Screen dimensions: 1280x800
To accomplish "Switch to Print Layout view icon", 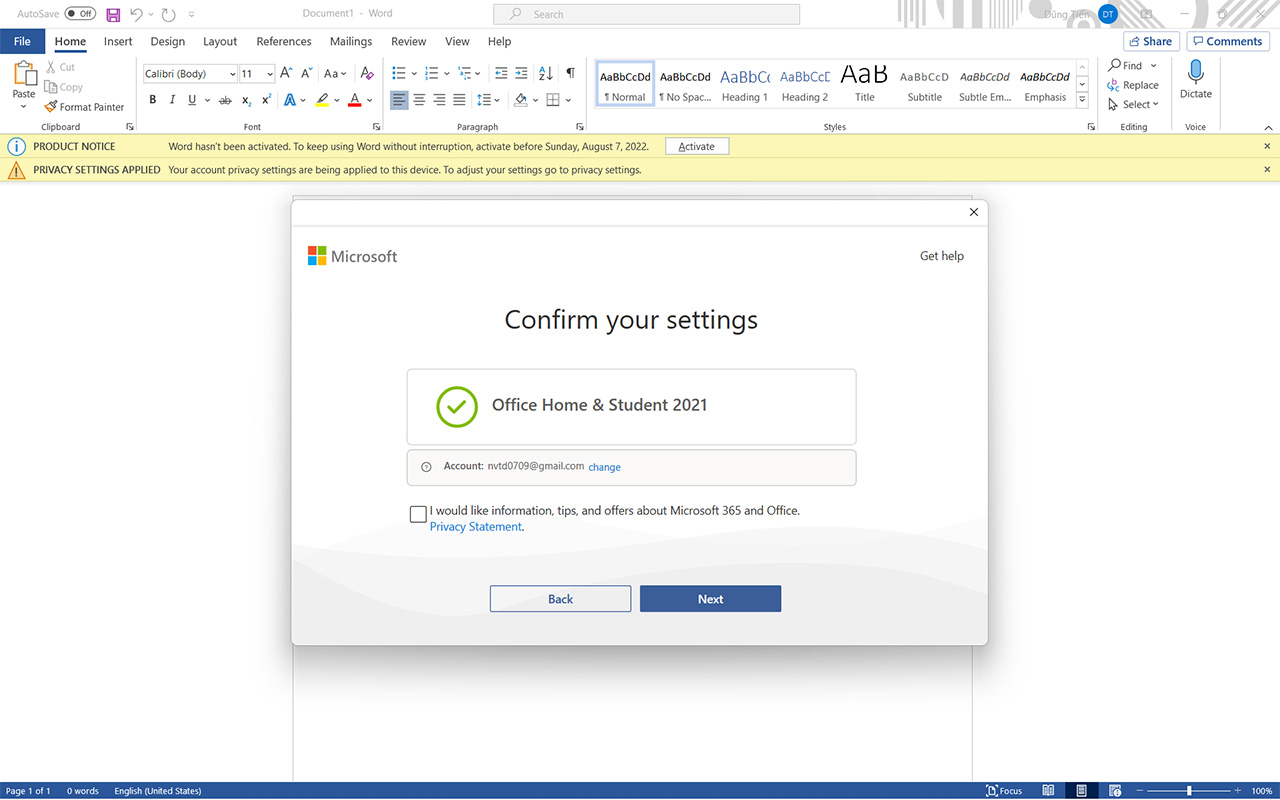I will tap(1081, 791).
